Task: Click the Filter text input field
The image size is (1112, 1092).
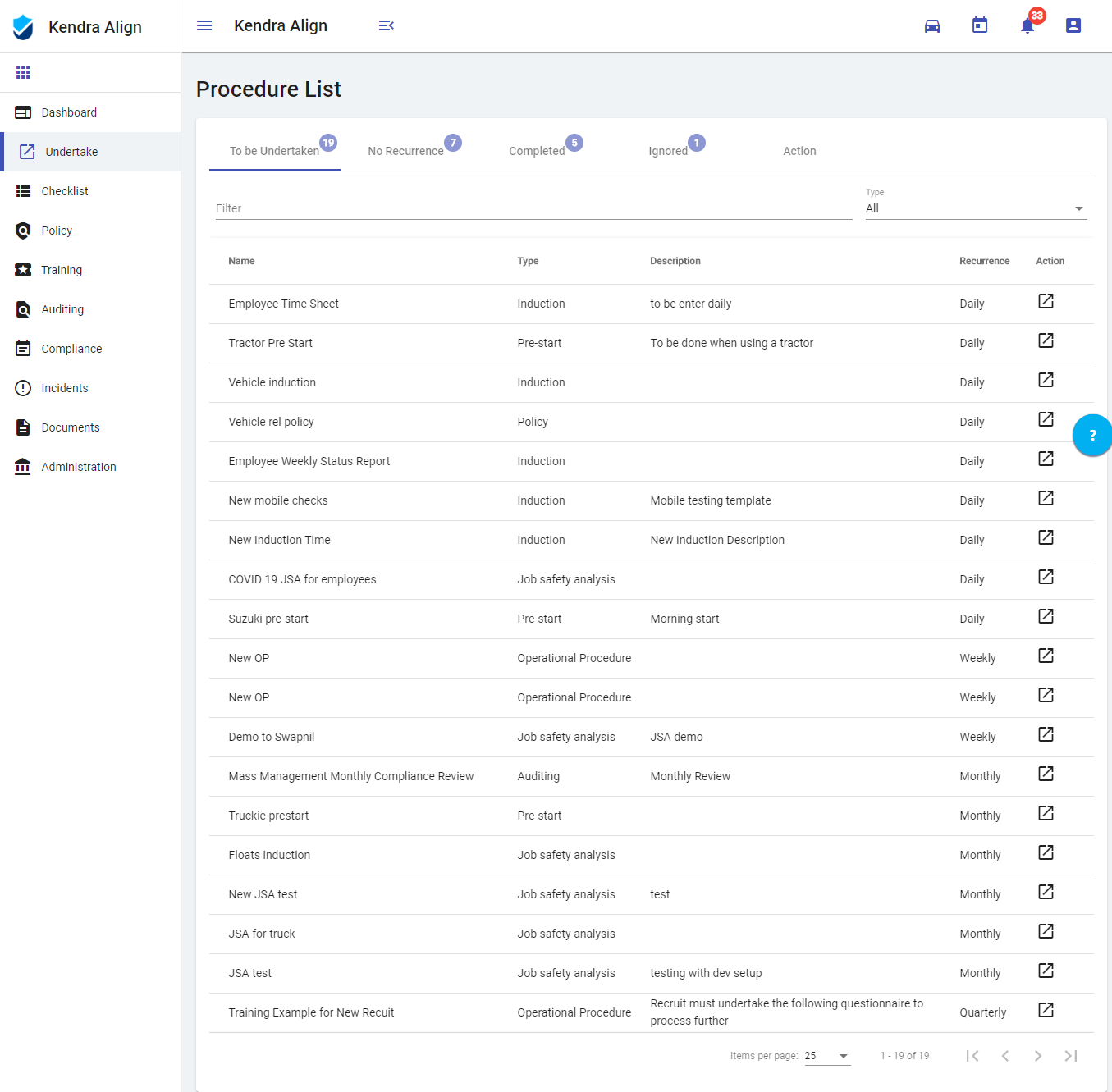Action: point(533,208)
